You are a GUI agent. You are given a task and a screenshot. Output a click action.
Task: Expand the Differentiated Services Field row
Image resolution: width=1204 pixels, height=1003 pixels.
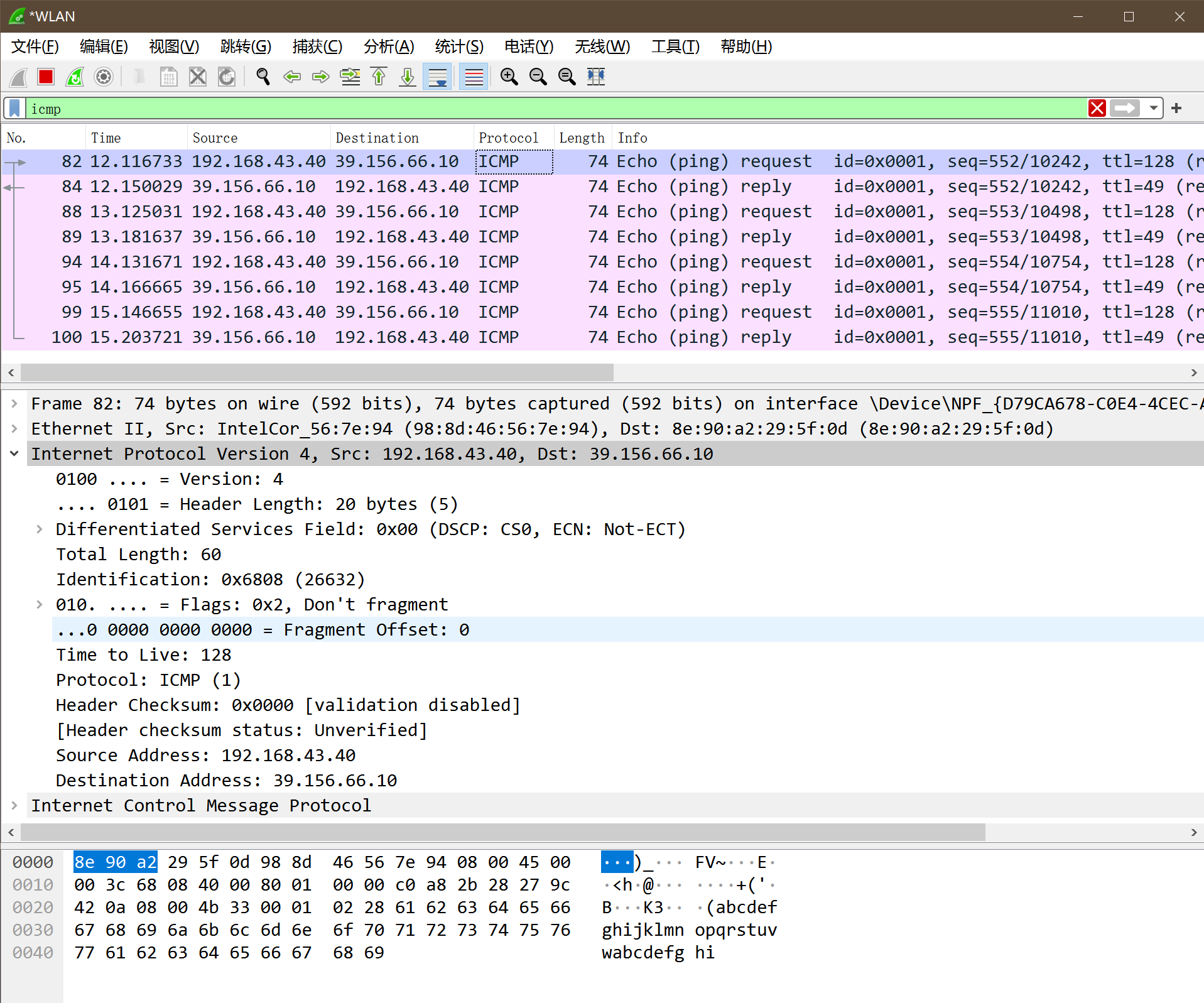pyautogui.click(x=39, y=529)
